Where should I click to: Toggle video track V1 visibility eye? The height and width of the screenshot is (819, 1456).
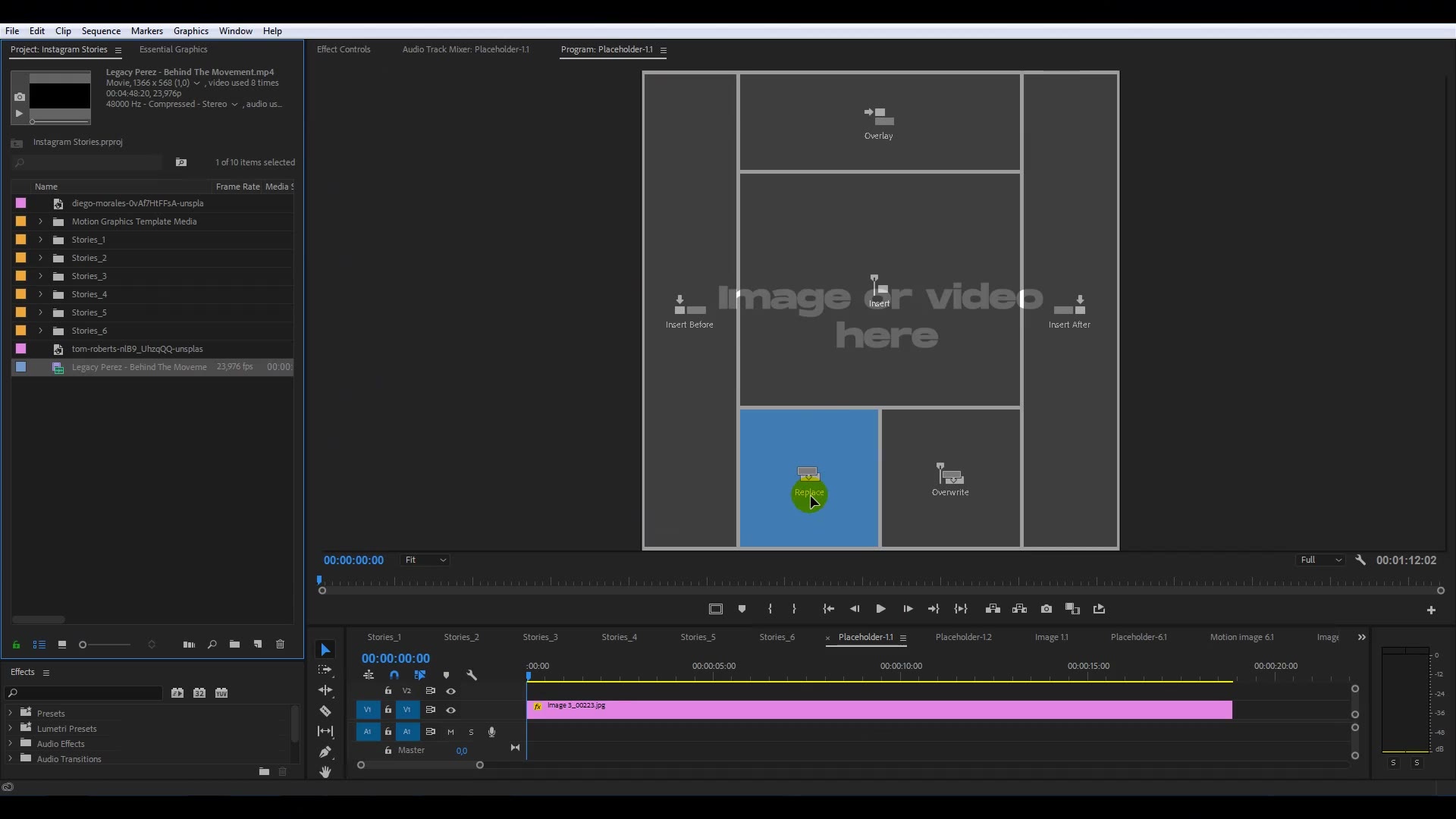(451, 710)
